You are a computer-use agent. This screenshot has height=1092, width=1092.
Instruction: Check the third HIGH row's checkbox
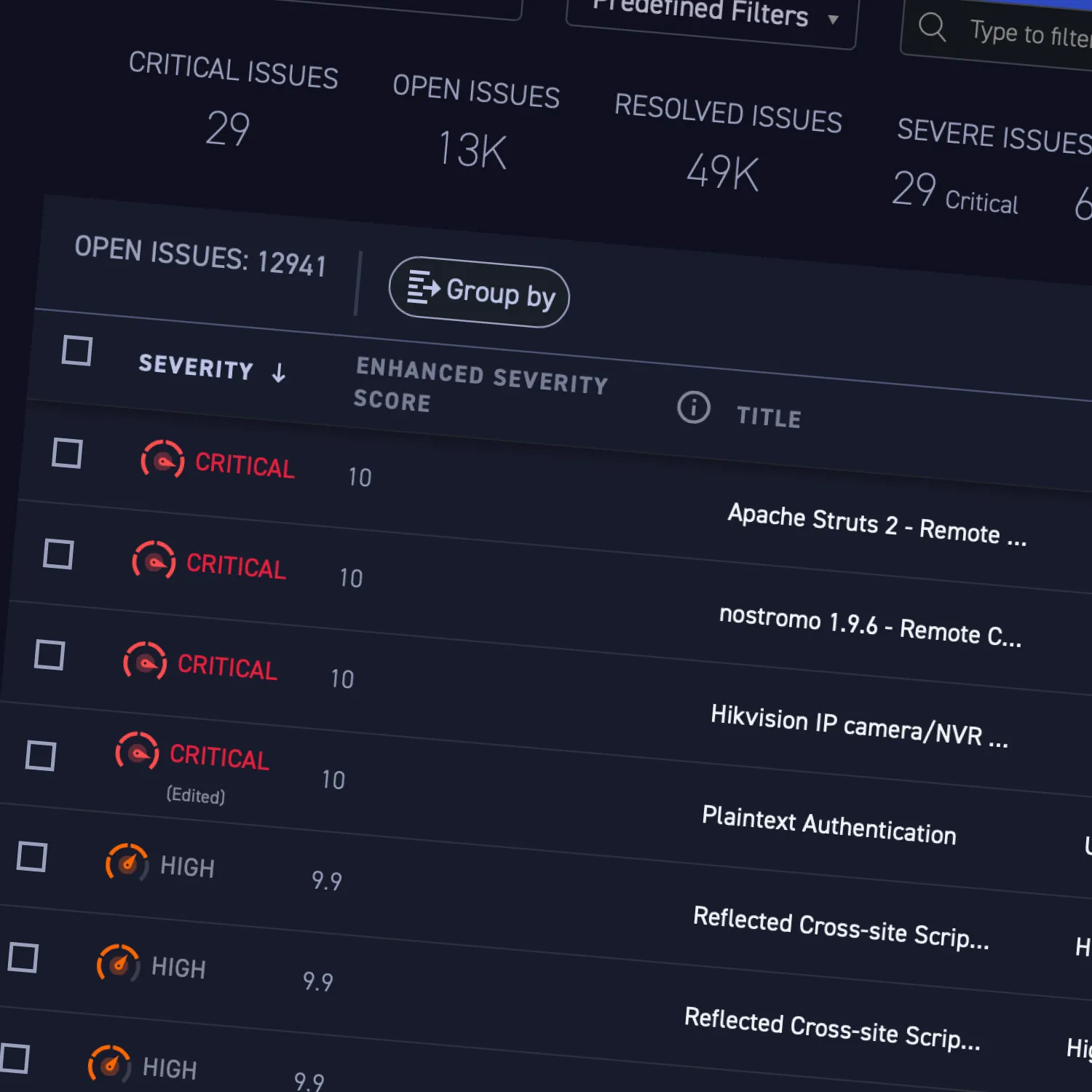15,1059
